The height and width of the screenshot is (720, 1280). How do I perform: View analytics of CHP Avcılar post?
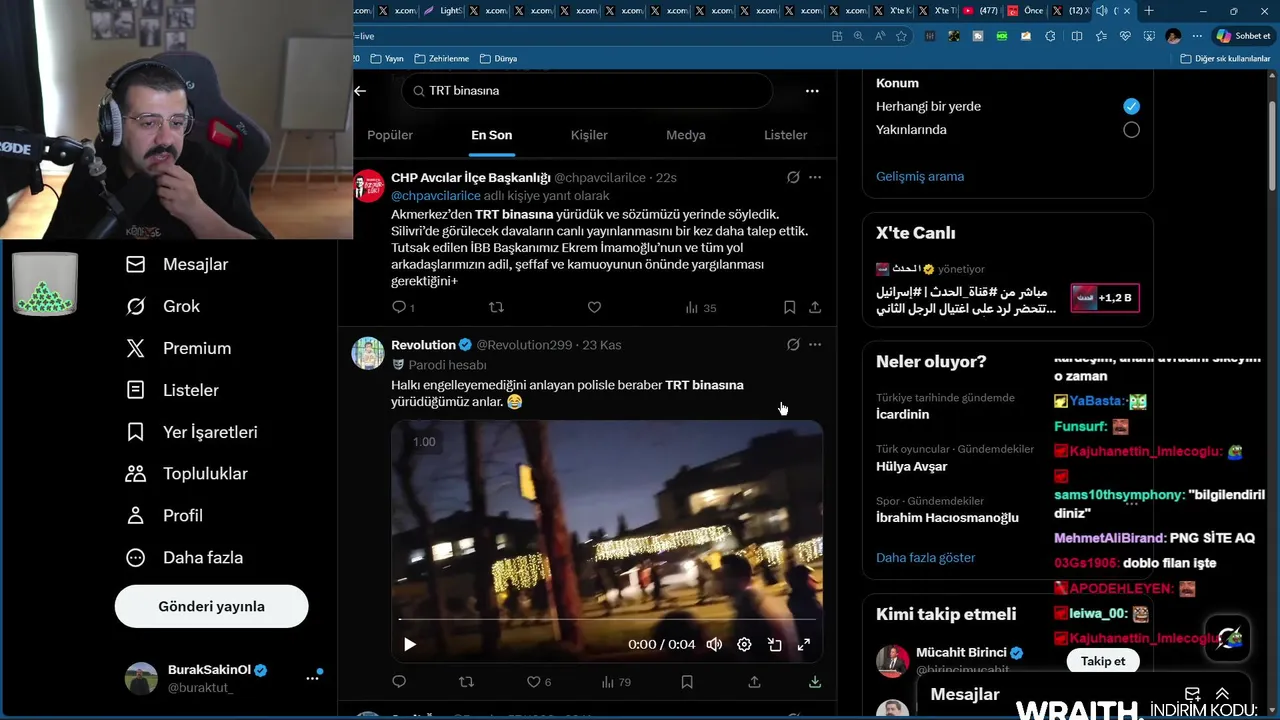pos(700,307)
